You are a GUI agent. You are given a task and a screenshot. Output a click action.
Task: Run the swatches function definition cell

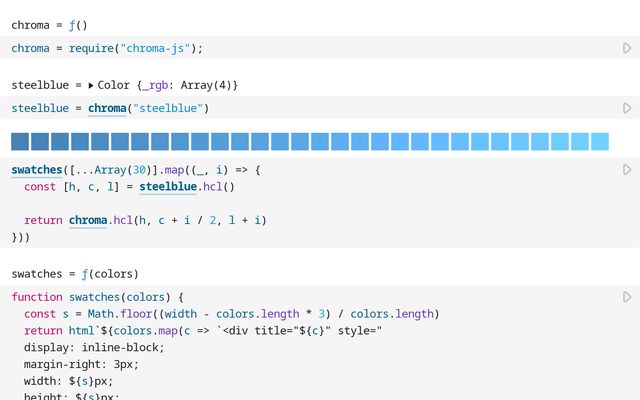coord(627,297)
